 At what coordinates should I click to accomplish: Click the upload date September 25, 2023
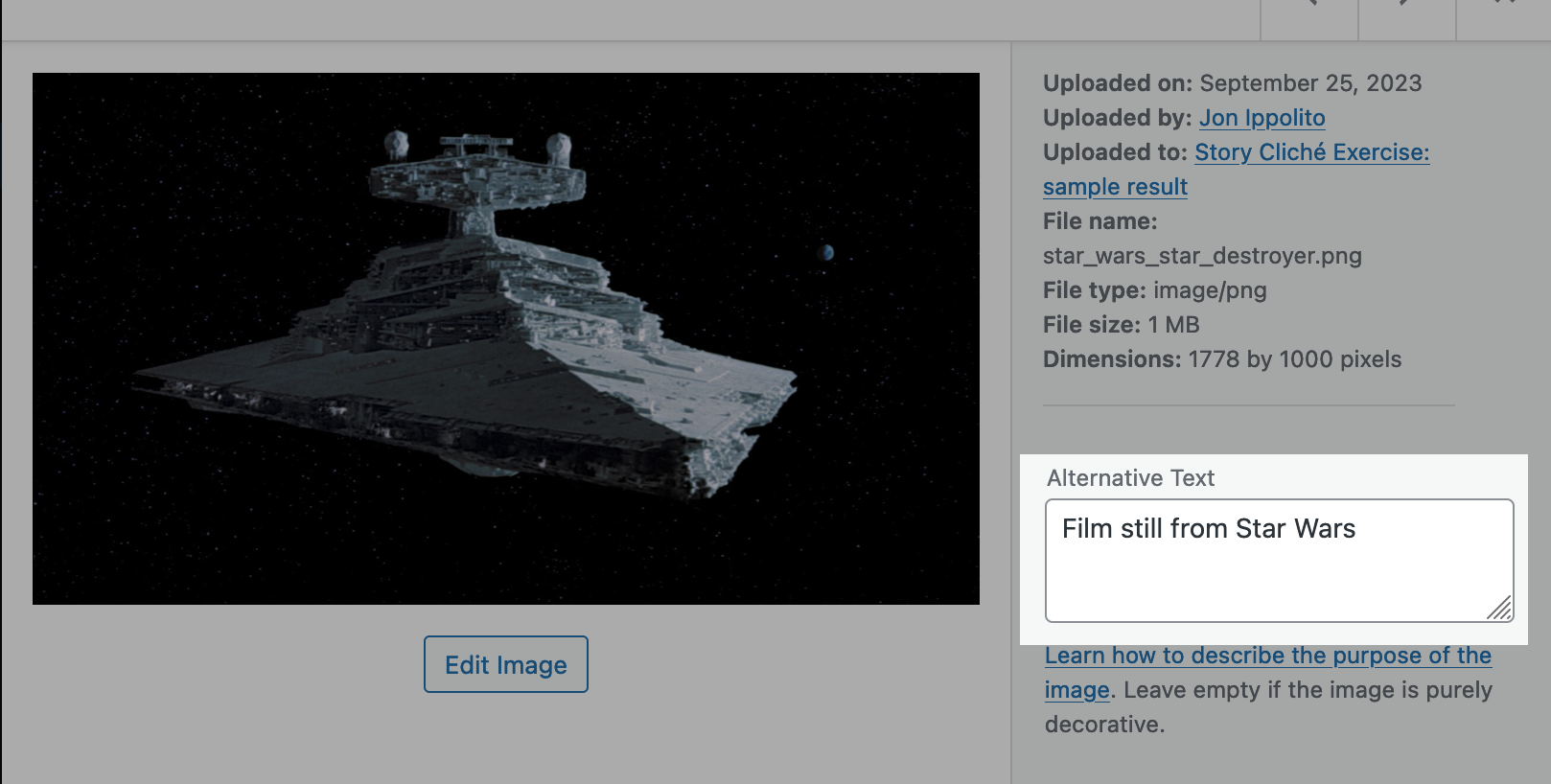pyautogui.click(x=1310, y=83)
